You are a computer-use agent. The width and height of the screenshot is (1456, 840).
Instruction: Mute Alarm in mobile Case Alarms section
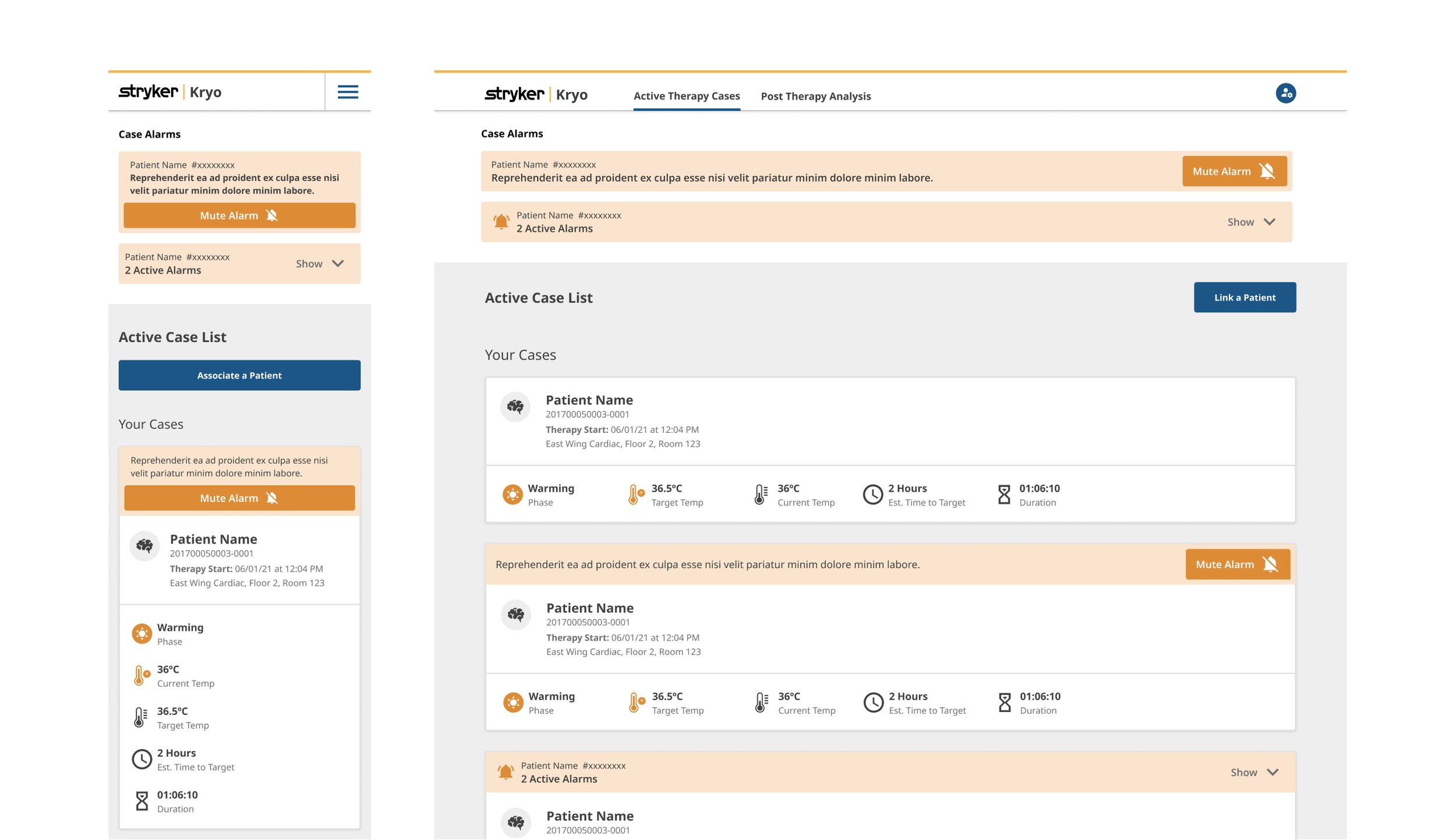[239, 216]
